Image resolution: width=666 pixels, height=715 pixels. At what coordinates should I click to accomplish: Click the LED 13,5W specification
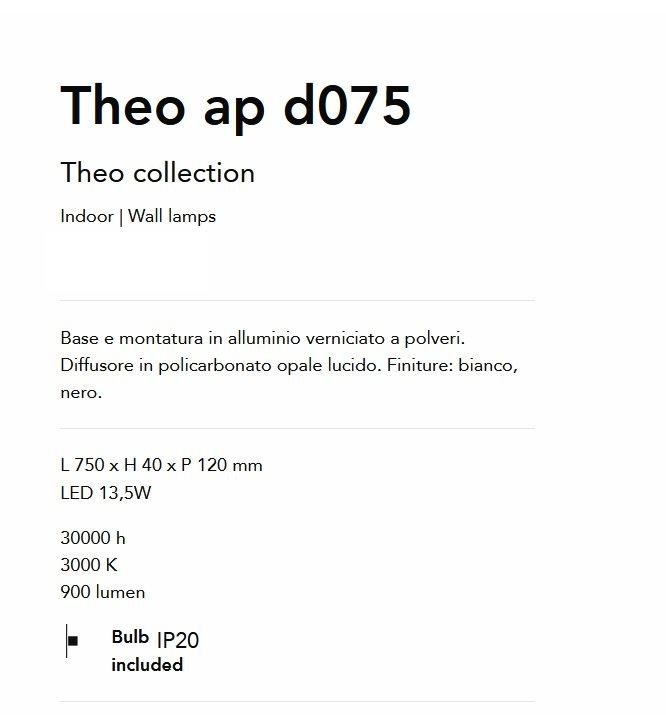[x=106, y=492]
